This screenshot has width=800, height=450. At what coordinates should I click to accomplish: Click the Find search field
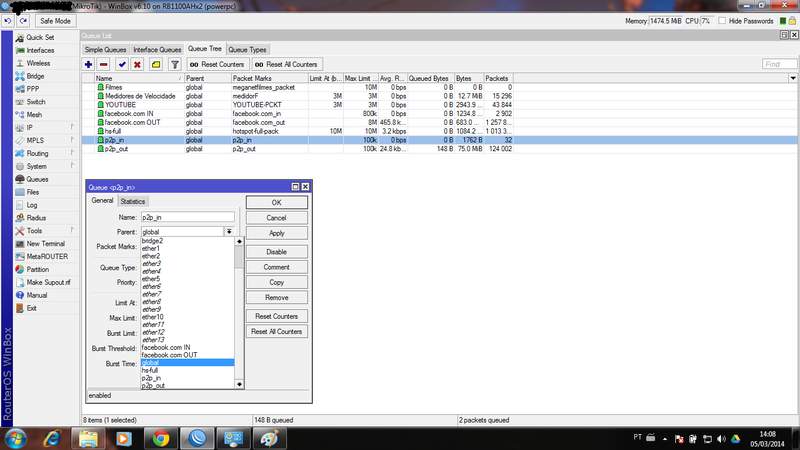pos(779,64)
